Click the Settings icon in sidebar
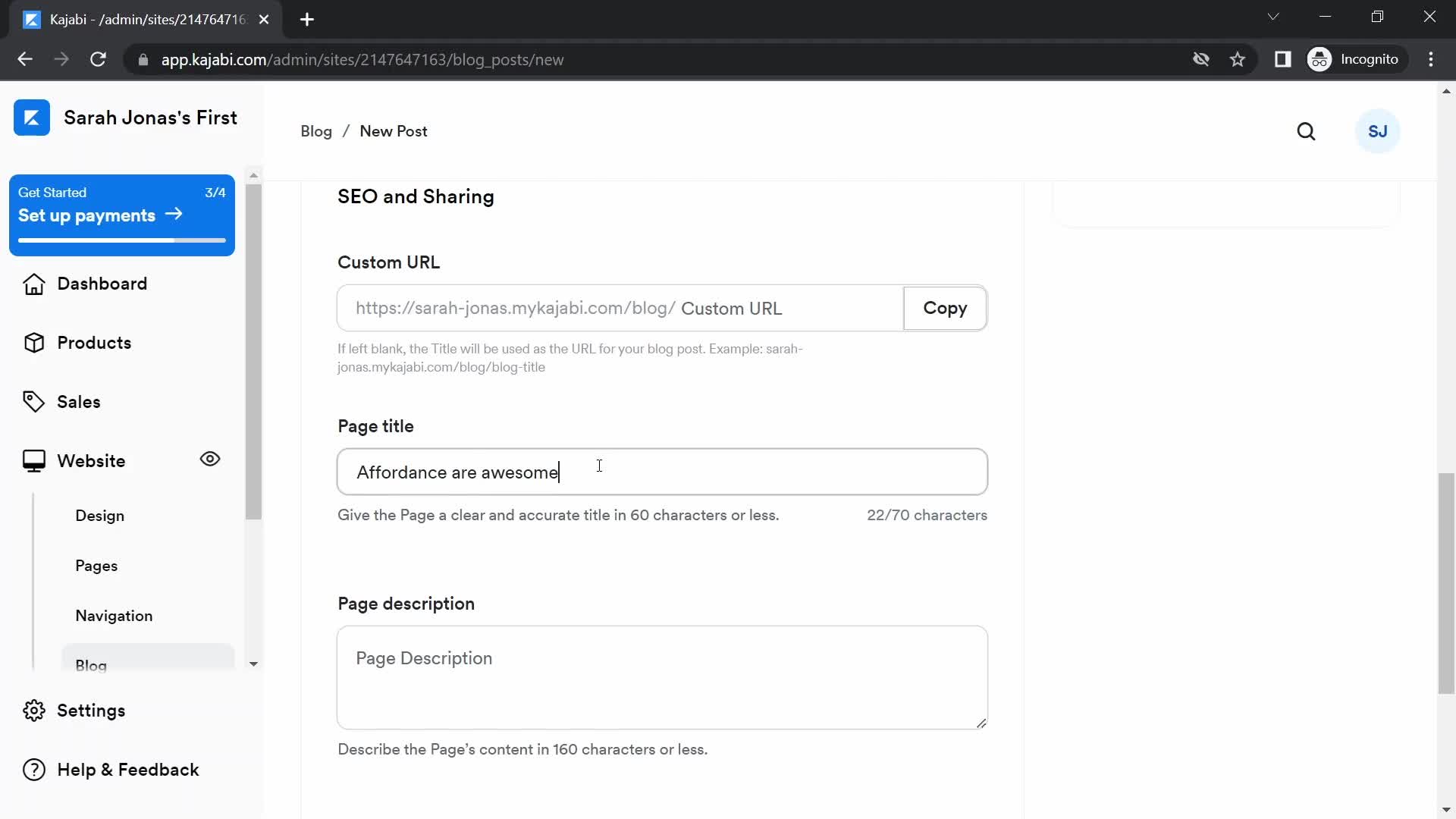Image resolution: width=1456 pixels, height=819 pixels. click(x=33, y=710)
